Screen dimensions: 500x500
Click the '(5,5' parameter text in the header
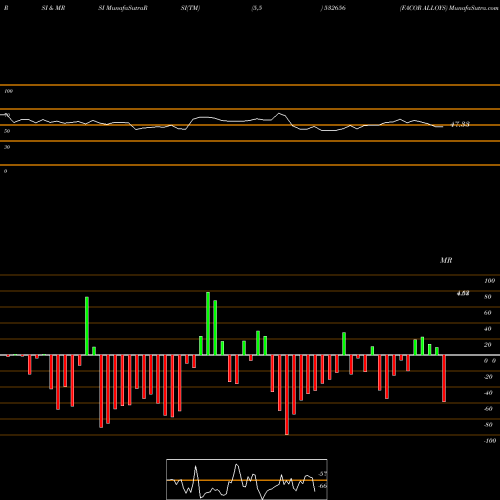click(257, 8)
